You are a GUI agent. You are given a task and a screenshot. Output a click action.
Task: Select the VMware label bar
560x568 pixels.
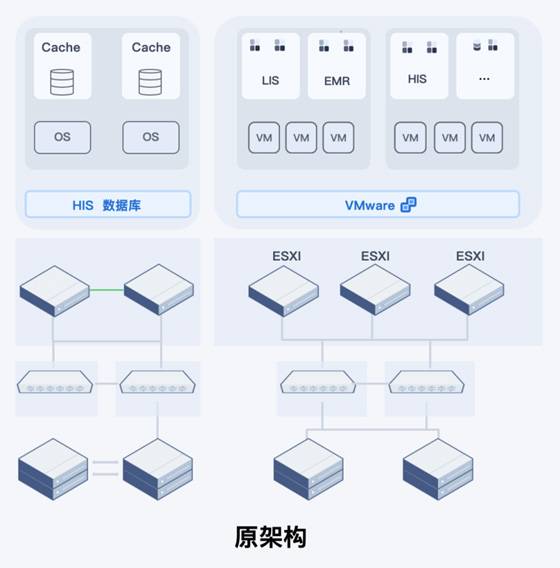pyautogui.click(x=378, y=205)
